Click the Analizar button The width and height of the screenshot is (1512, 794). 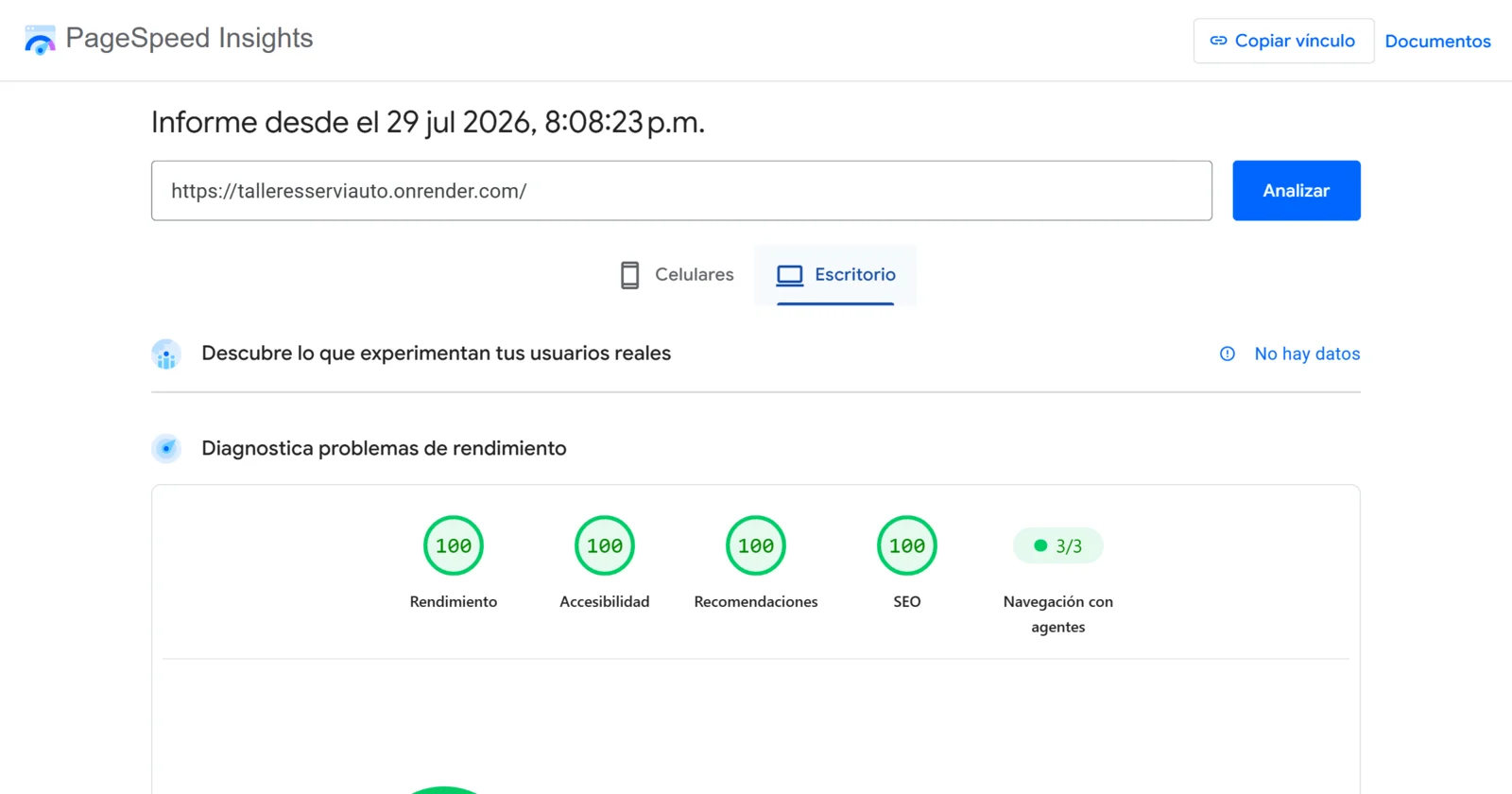point(1296,191)
